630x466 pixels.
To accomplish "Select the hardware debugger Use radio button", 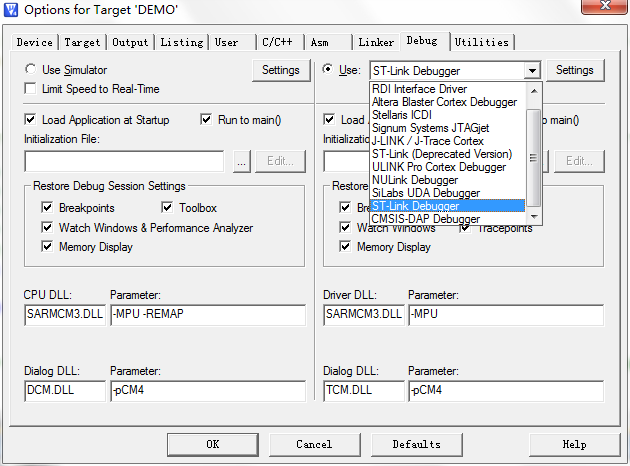I will (328, 69).
